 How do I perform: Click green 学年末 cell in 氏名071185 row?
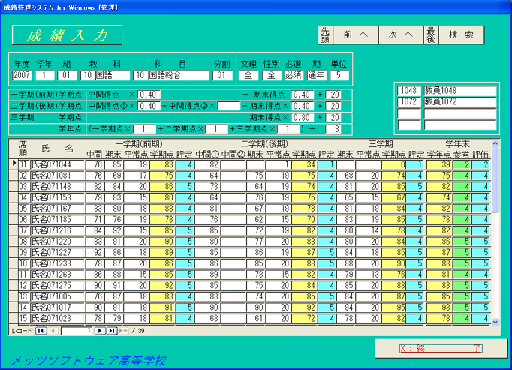tap(462, 219)
